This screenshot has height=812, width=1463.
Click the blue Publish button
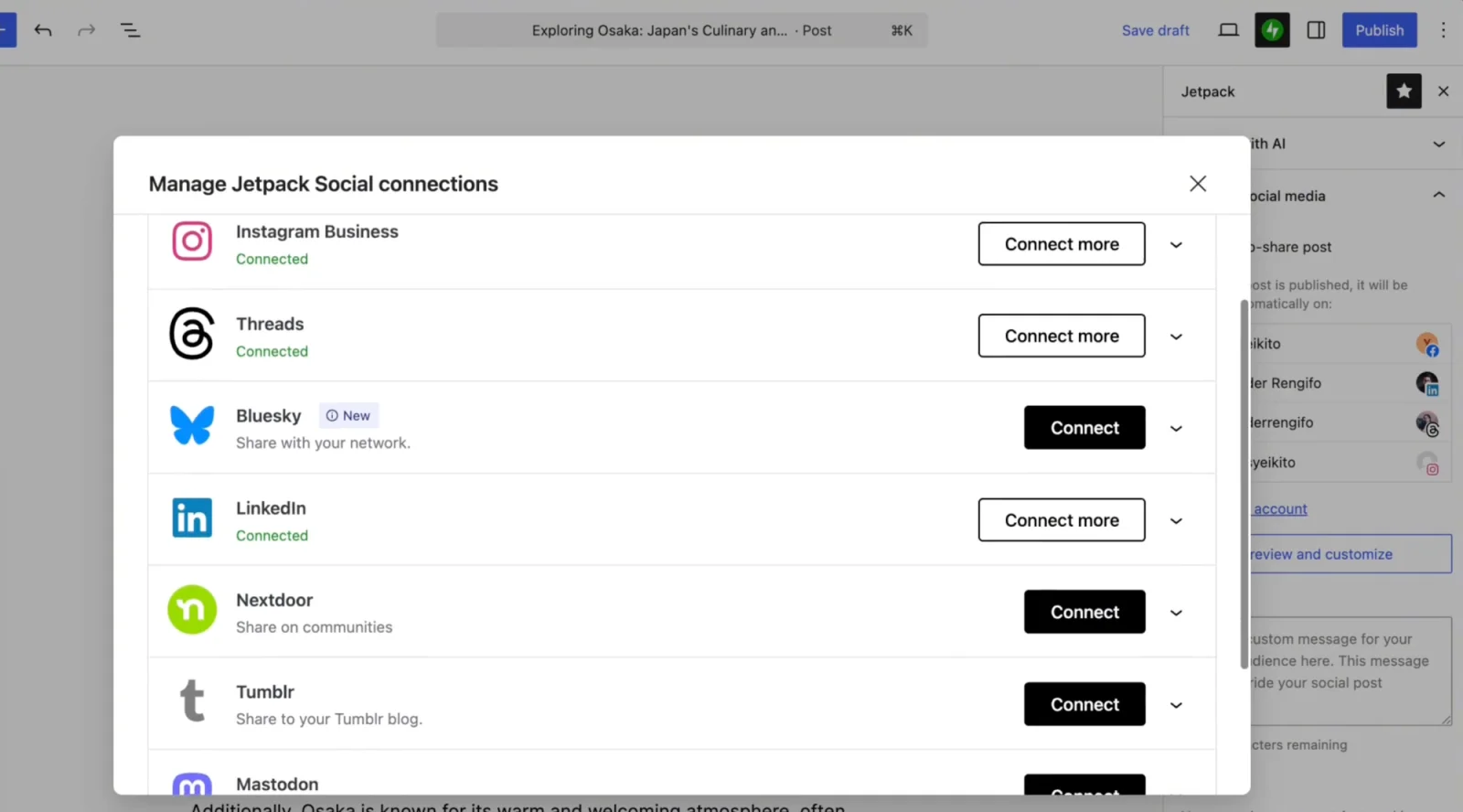click(x=1379, y=30)
